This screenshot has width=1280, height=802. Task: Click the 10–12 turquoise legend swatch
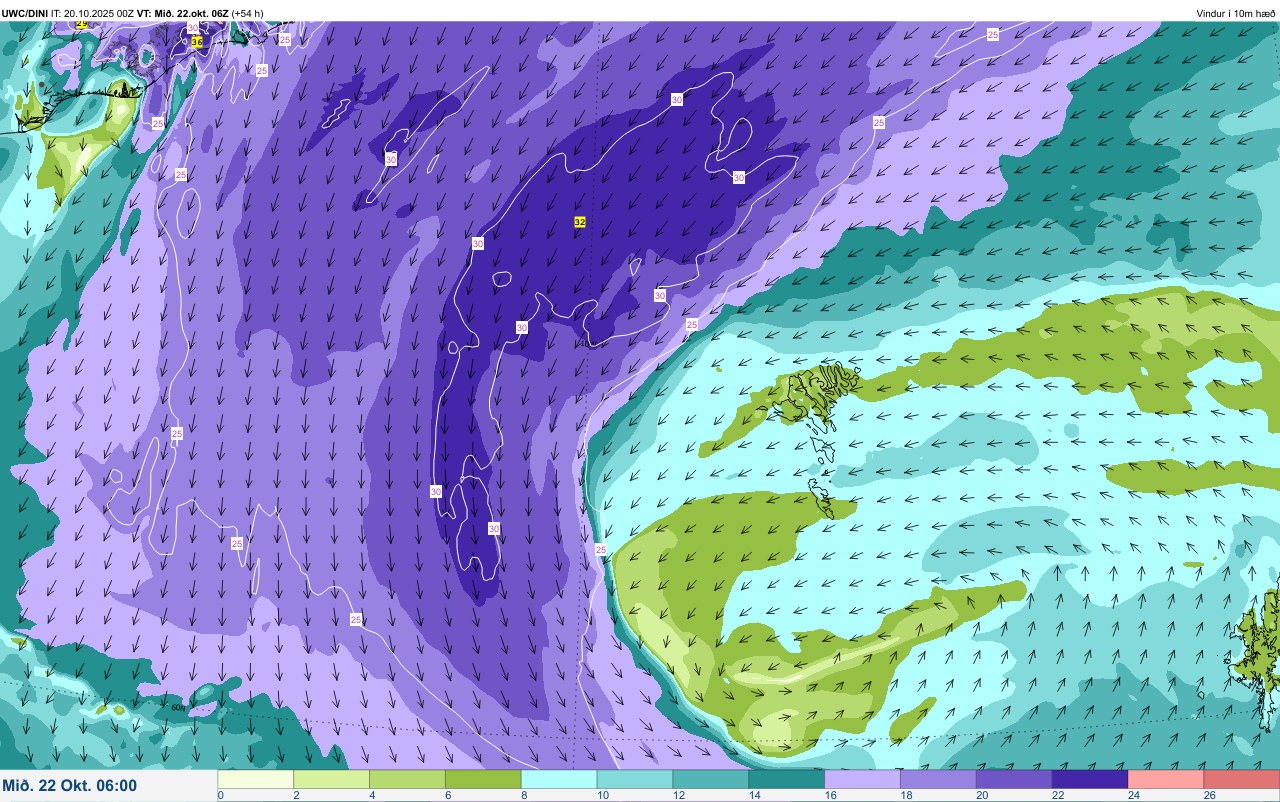click(x=635, y=779)
